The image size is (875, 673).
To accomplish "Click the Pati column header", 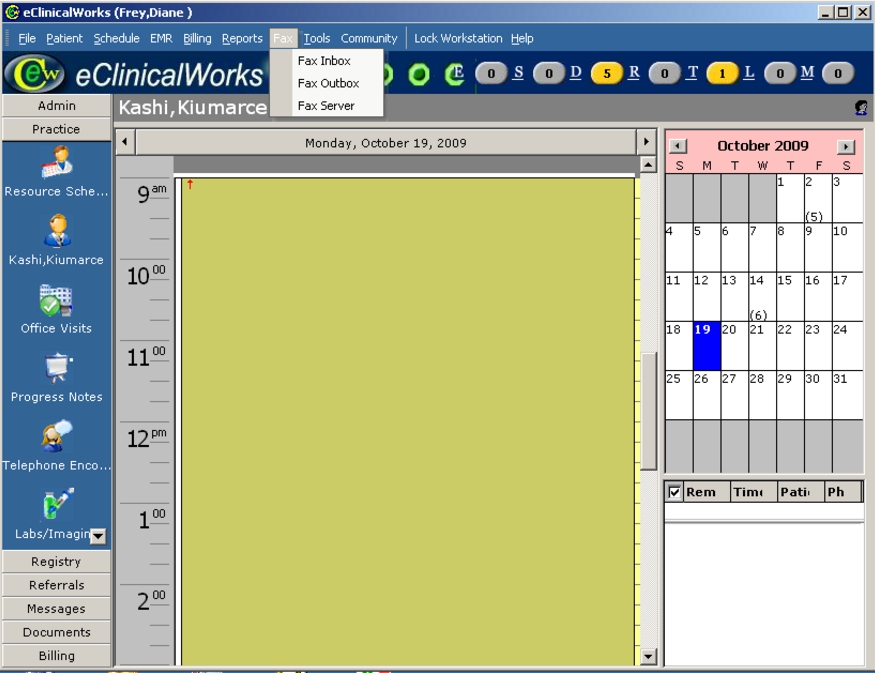I will pos(801,492).
